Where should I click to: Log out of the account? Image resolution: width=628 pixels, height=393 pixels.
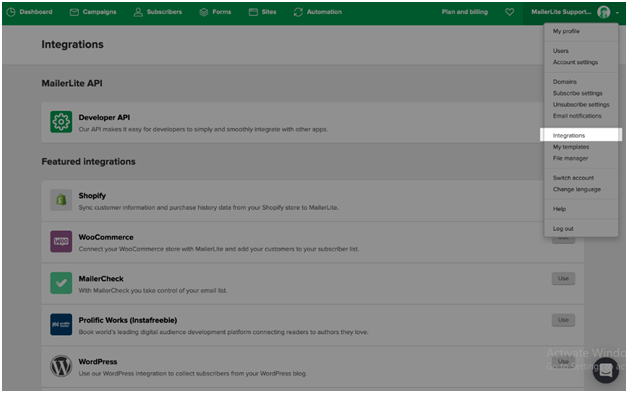coord(563,229)
